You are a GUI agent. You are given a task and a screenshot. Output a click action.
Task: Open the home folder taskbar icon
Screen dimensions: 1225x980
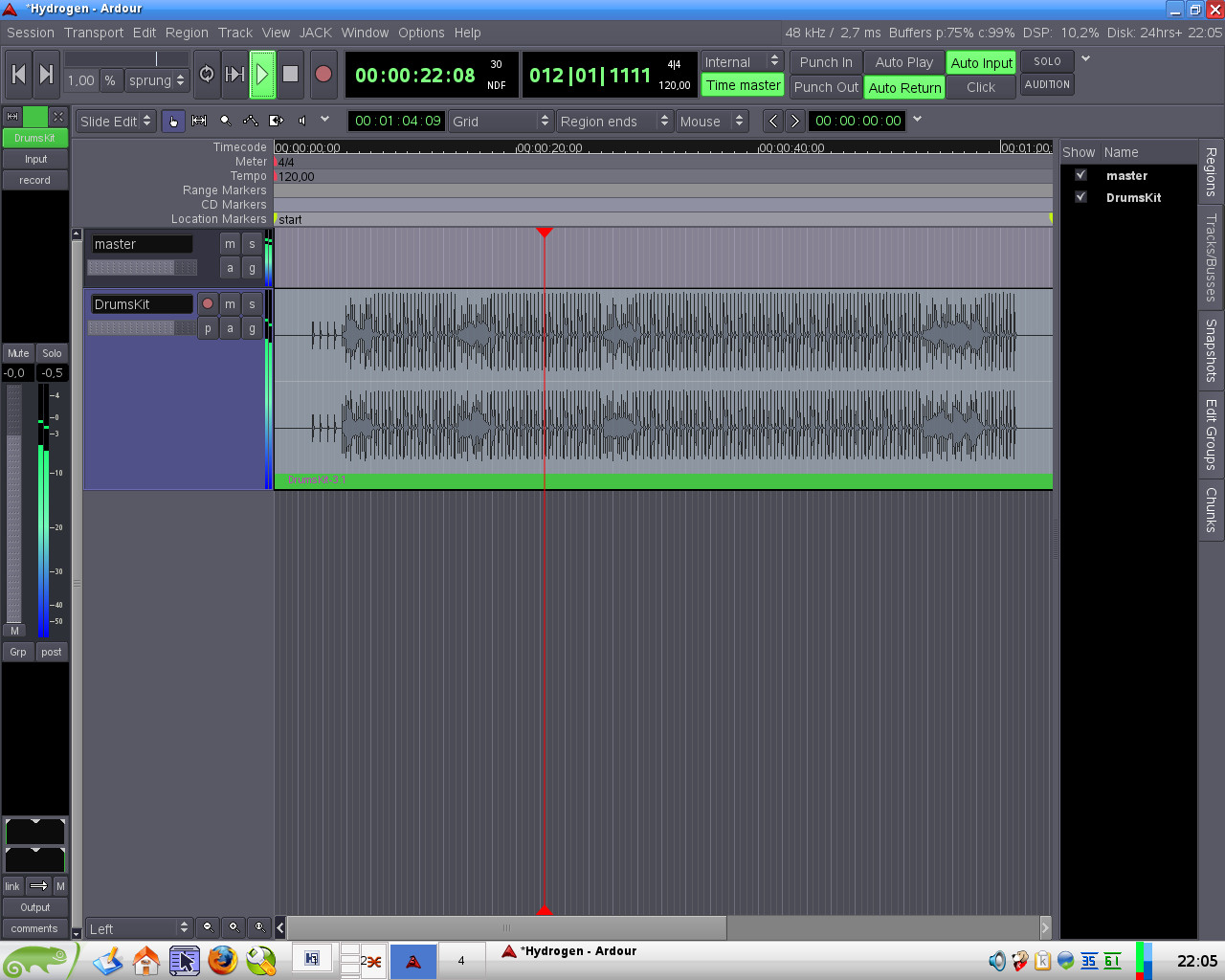(146, 960)
